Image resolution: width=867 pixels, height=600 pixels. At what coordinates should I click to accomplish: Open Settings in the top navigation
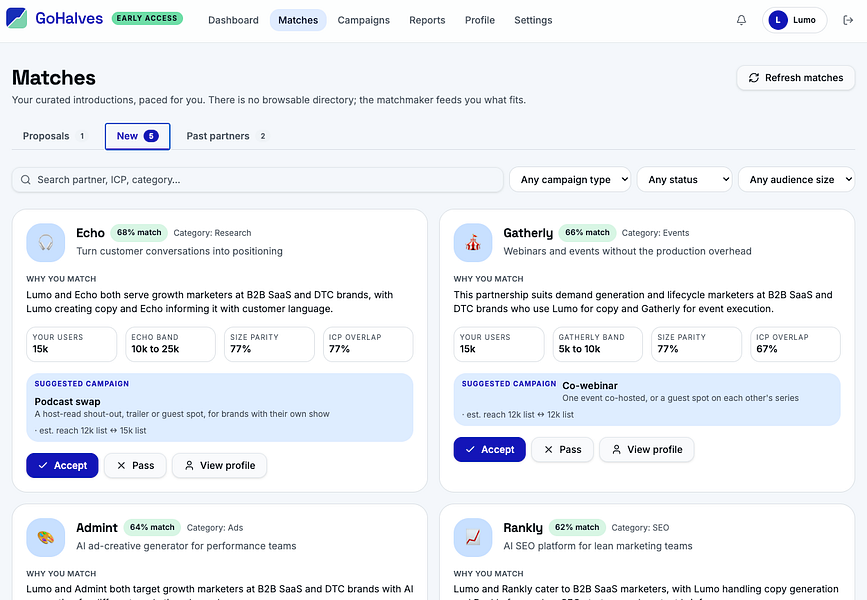(x=533, y=20)
